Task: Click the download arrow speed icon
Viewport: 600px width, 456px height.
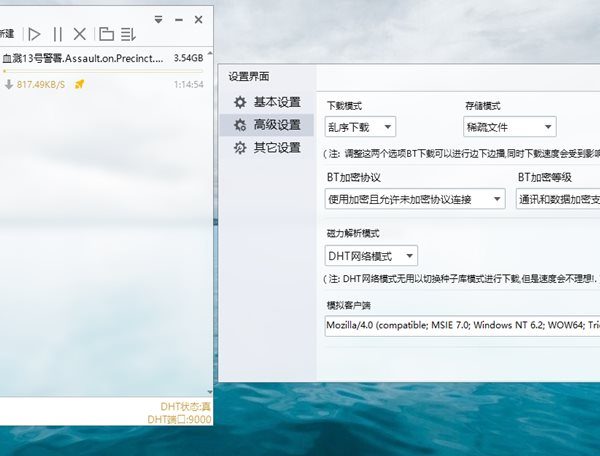Action: point(8,84)
